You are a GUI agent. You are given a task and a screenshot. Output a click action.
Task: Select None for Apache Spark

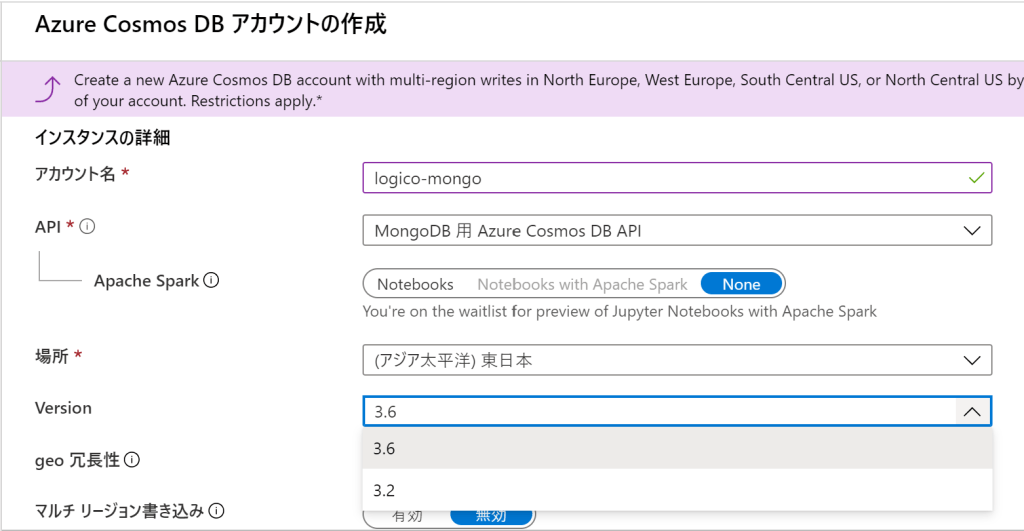tap(741, 284)
